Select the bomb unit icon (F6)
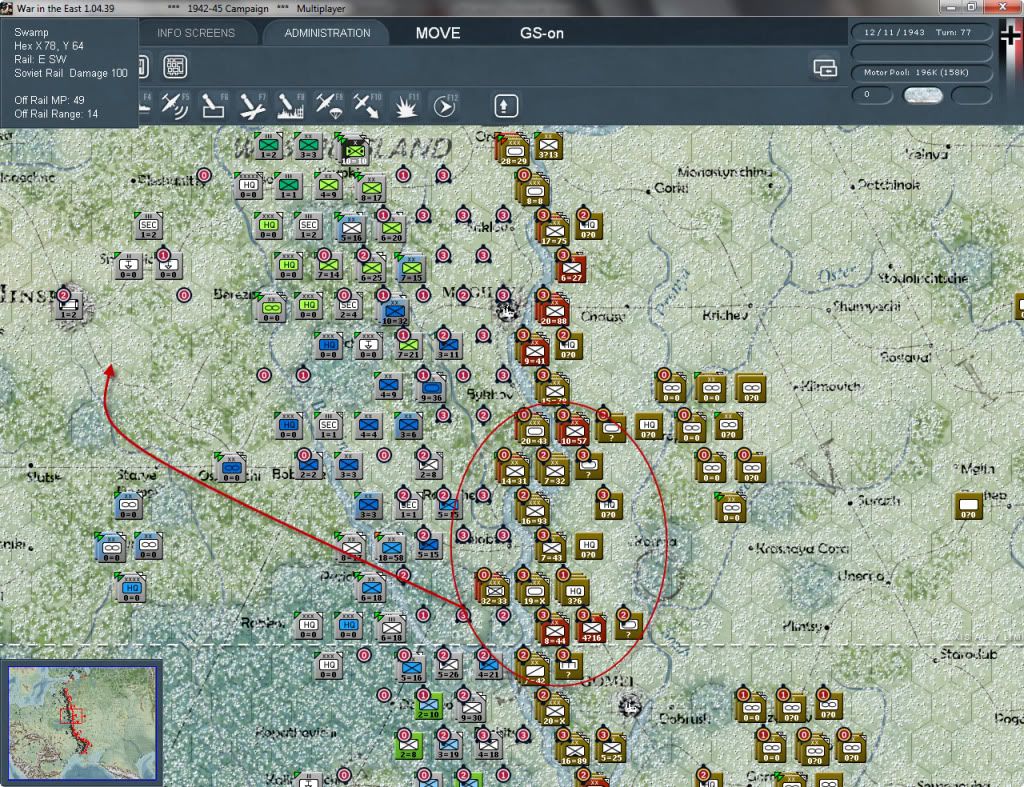This screenshot has height=787, width=1024. (213, 105)
